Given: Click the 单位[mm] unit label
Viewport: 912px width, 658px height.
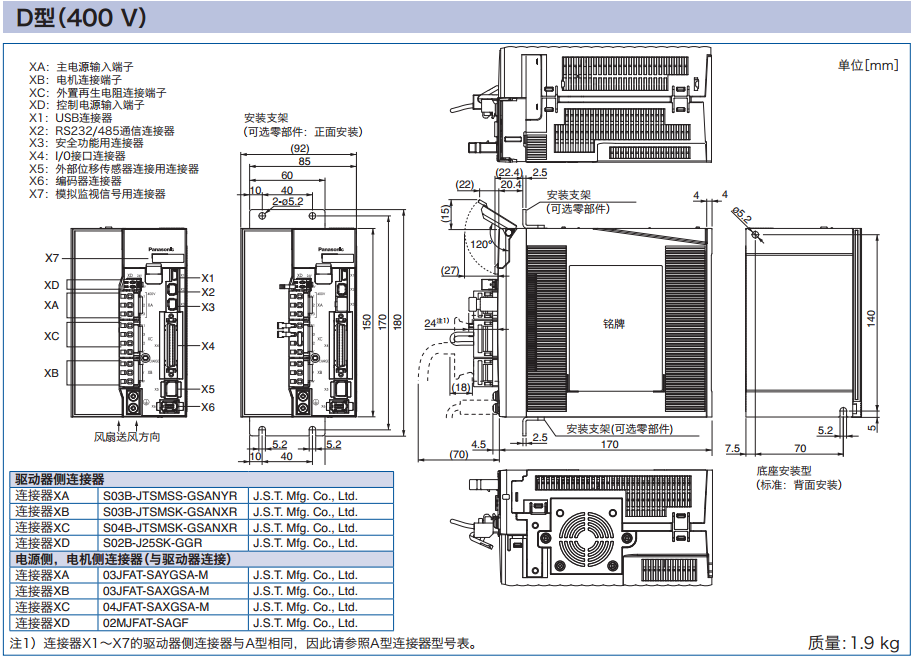Looking at the screenshot, I should [x=867, y=65].
